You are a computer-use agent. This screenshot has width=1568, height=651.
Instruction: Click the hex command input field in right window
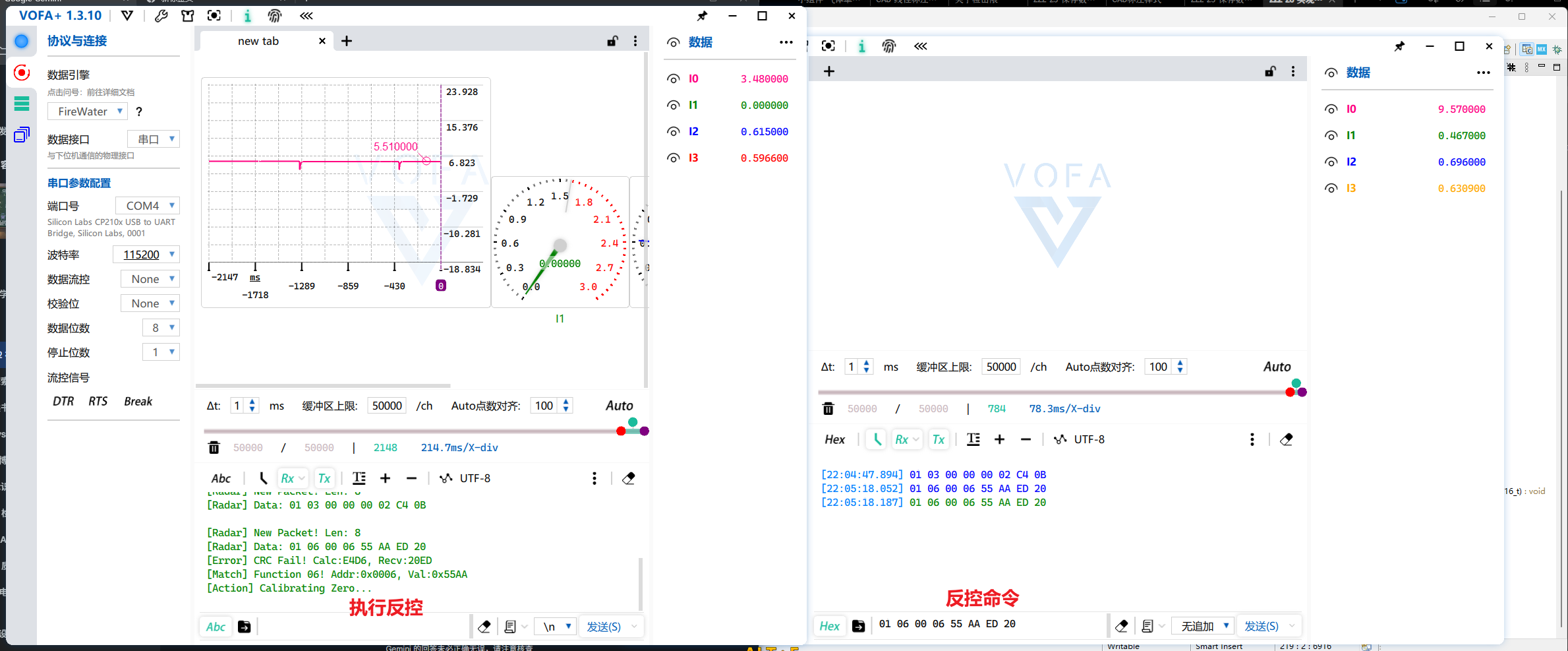pos(989,625)
